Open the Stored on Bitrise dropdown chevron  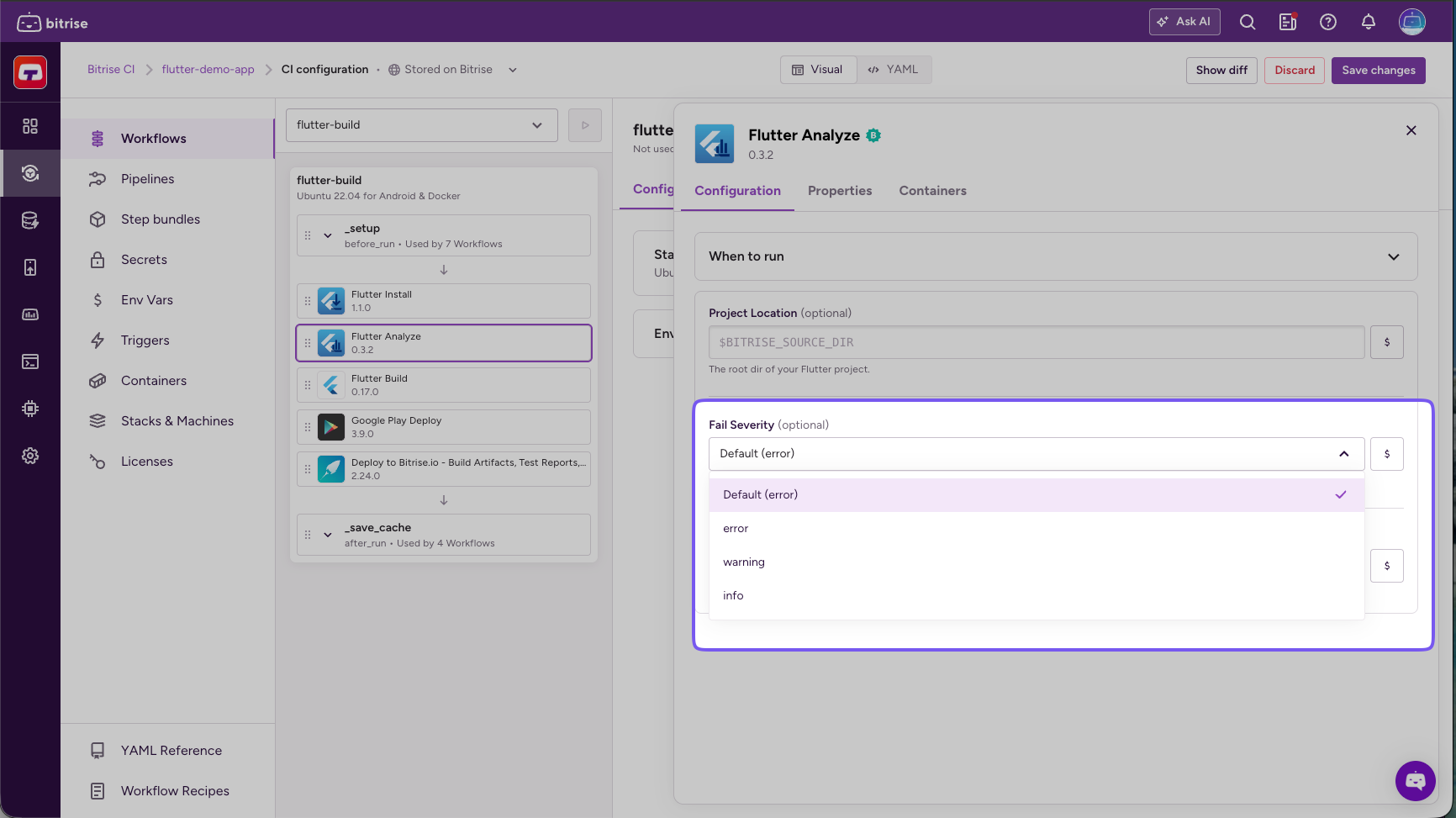coord(513,70)
